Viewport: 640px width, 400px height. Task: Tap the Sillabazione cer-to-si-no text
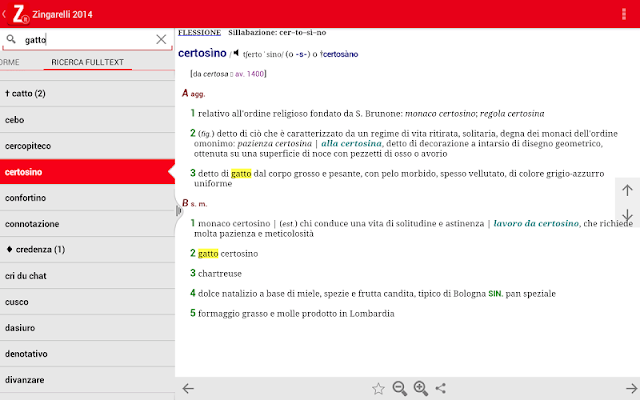pos(277,32)
